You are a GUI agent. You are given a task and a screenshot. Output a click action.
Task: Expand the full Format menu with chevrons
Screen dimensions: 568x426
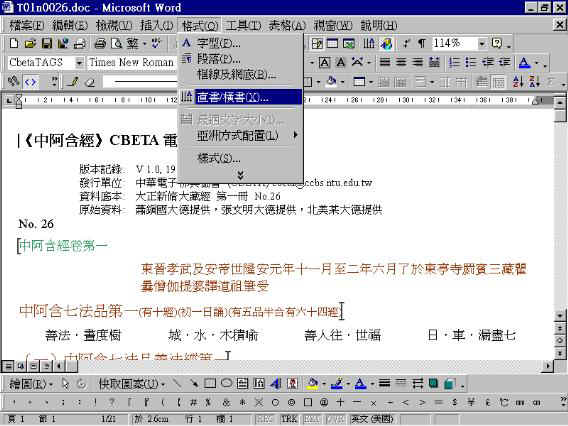240,176
